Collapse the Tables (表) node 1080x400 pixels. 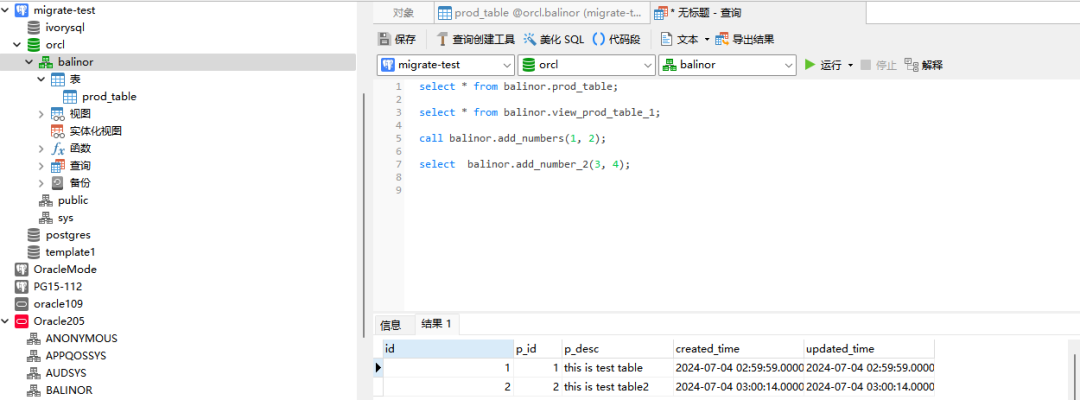pyautogui.click(x=41, y=79)
